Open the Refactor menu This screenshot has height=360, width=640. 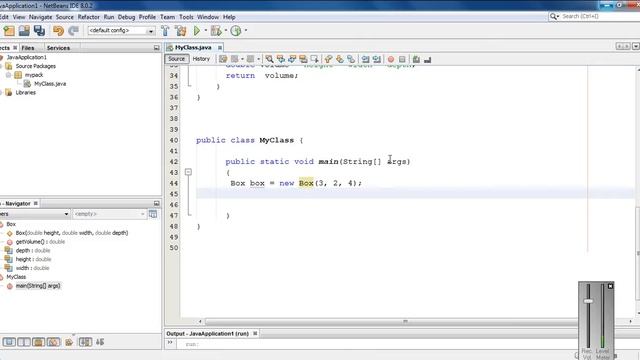click(89, 17)
